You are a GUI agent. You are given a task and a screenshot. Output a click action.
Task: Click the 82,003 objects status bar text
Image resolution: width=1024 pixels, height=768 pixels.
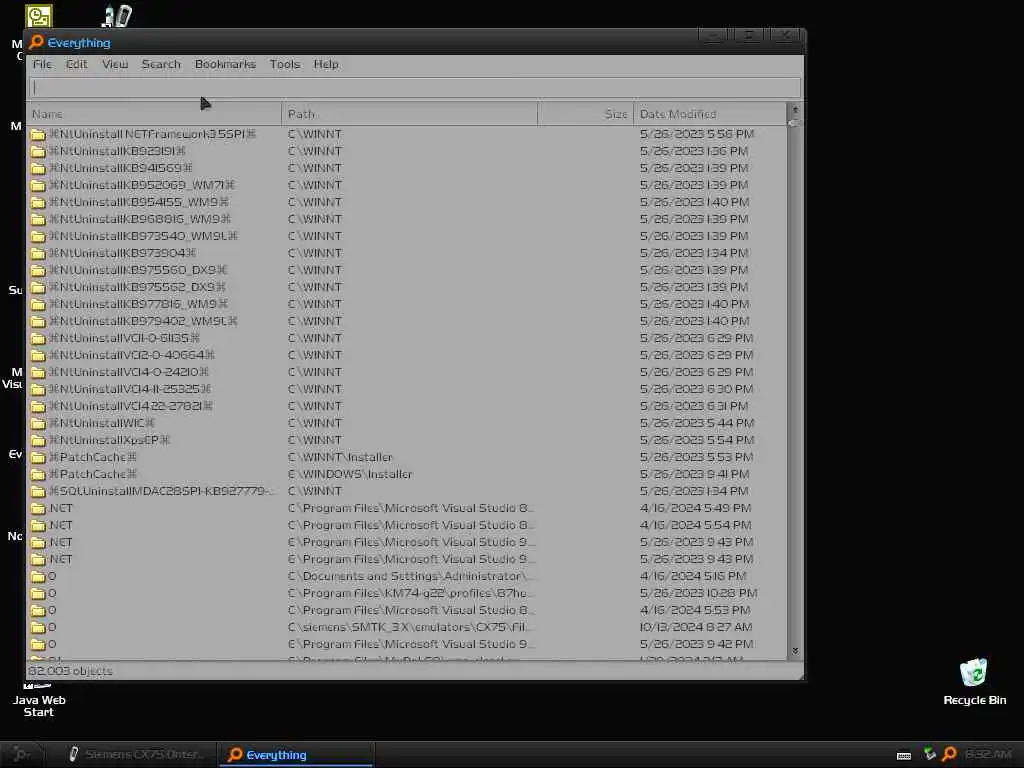point(70,671)
